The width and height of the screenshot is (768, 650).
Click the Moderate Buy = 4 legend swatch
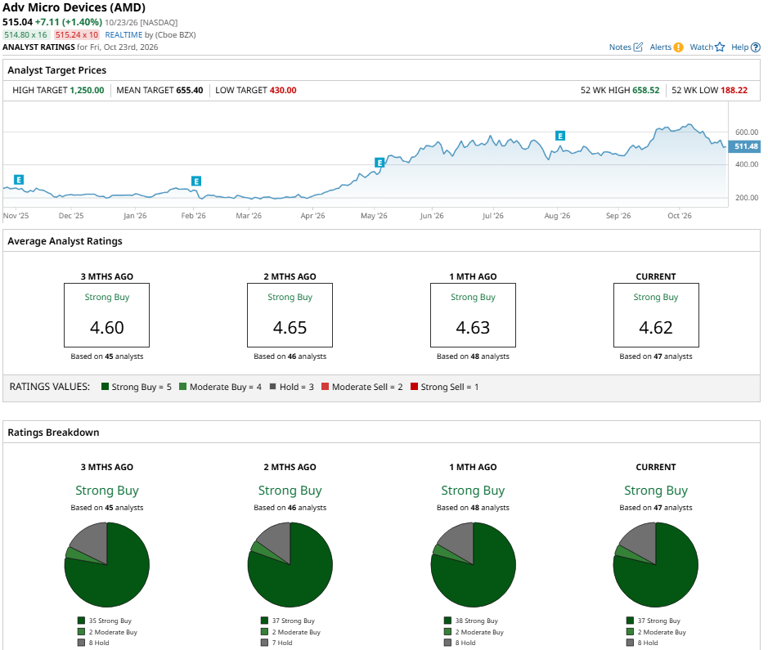point(183,386)
